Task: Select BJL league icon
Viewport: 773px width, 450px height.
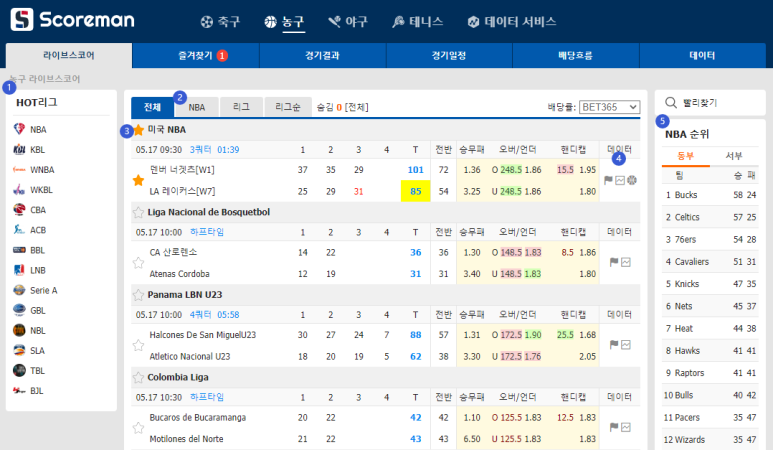Action: (x=19, y=390)
